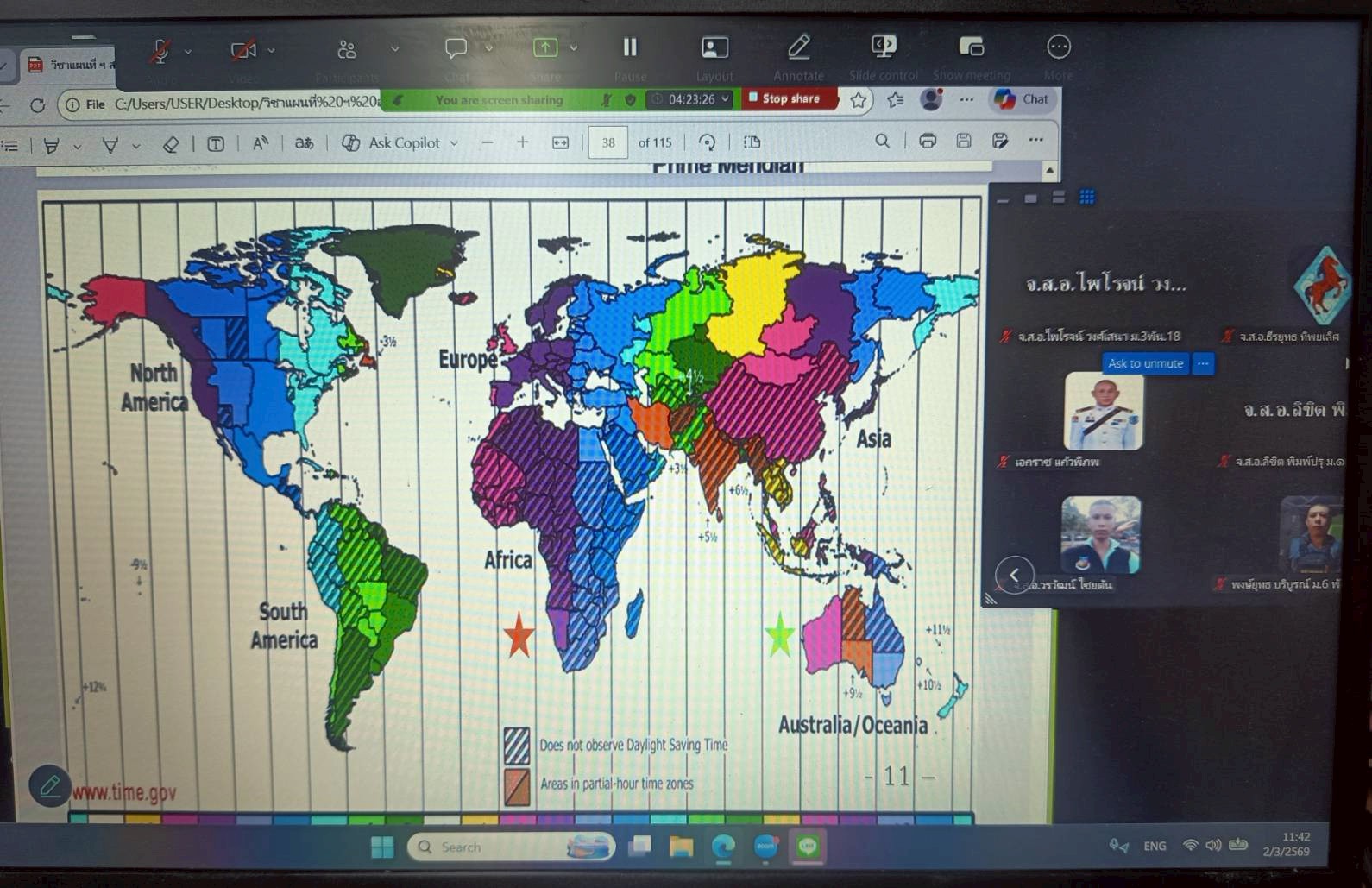The width and height of the screenshot is (1372, 888).
Task: Pause the screen share
Action: (x=630, y=47)
